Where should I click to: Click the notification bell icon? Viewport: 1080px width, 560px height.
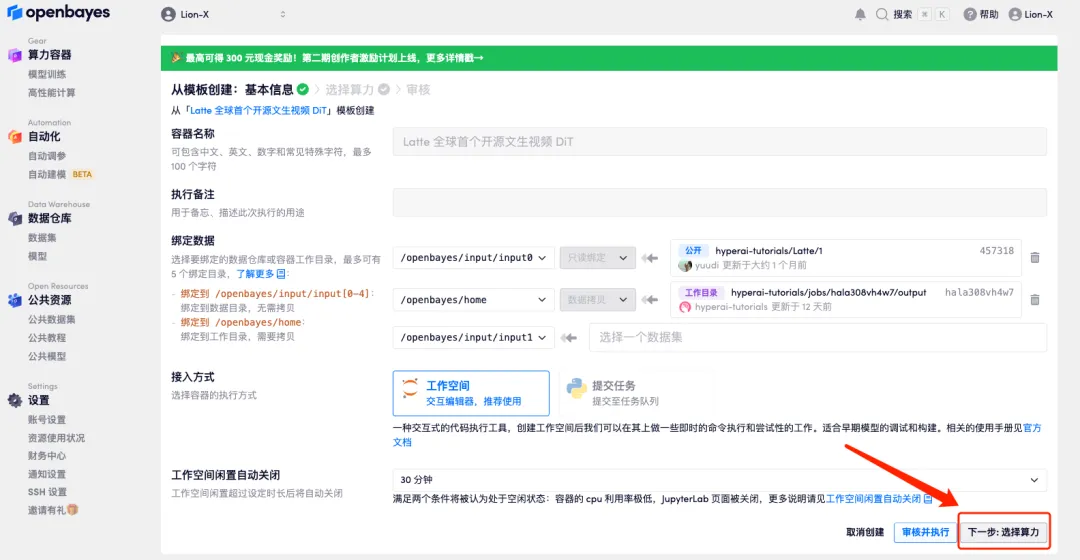[x=860, y=14]
